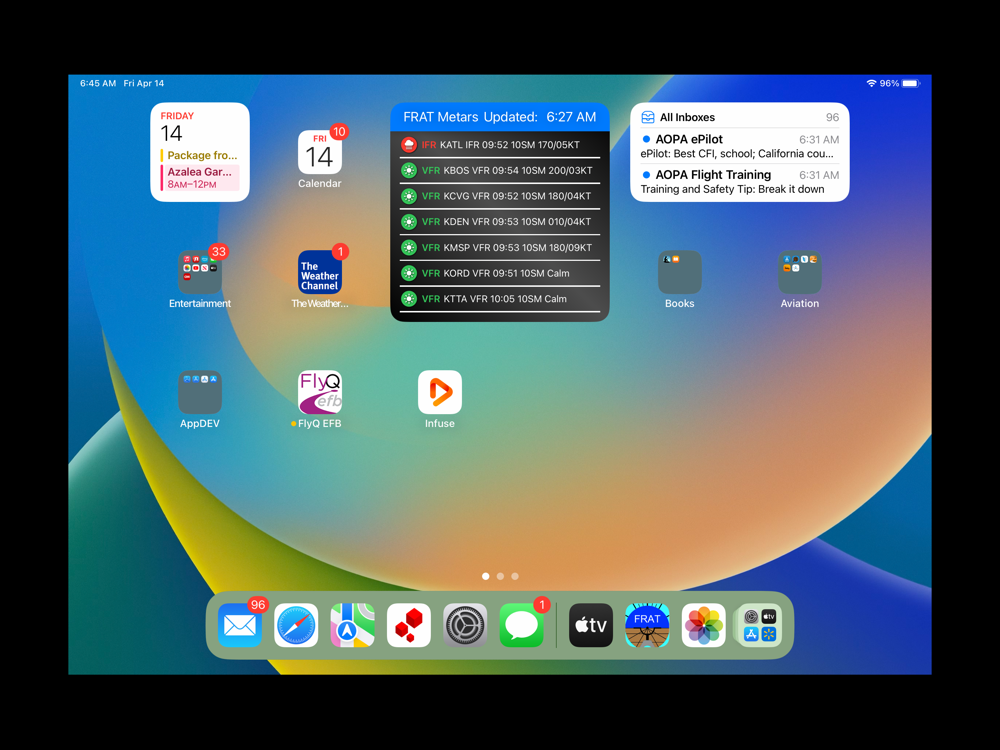Tap the battery indicator in status bar
The height and width of the screenshot is (750, 1000).
pyautogui.click(x=911, y=84)
